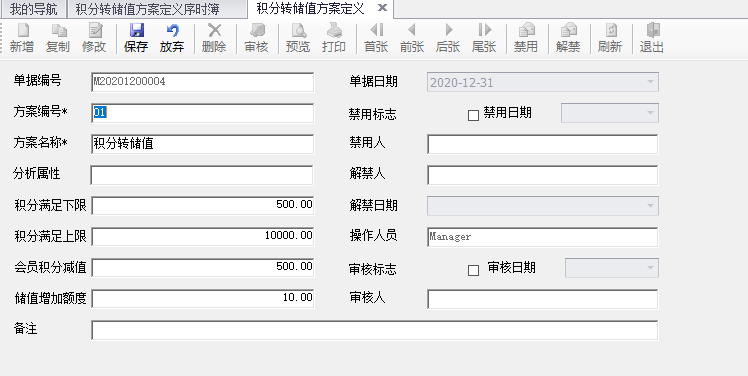Click the 刷新 refresh button

pyautogui.click(x=610, y=38)
